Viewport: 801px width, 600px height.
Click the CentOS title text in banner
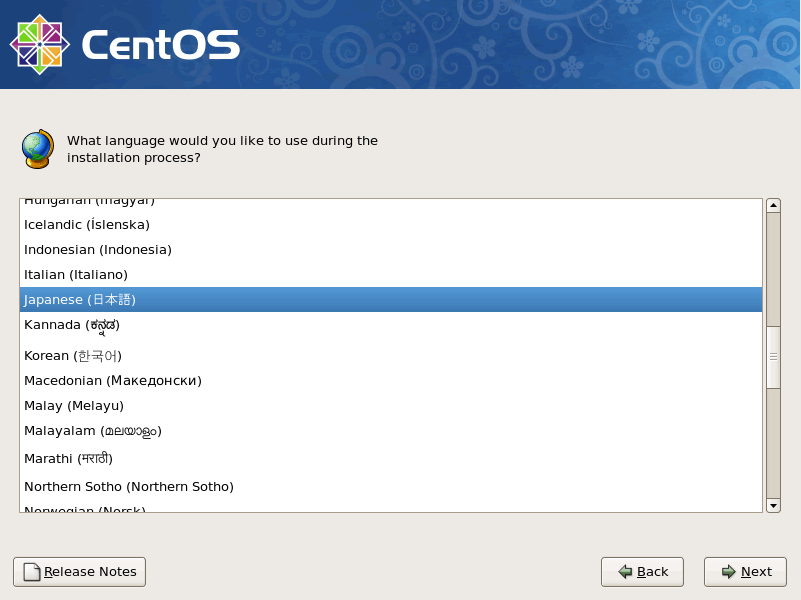pos(160,44)
